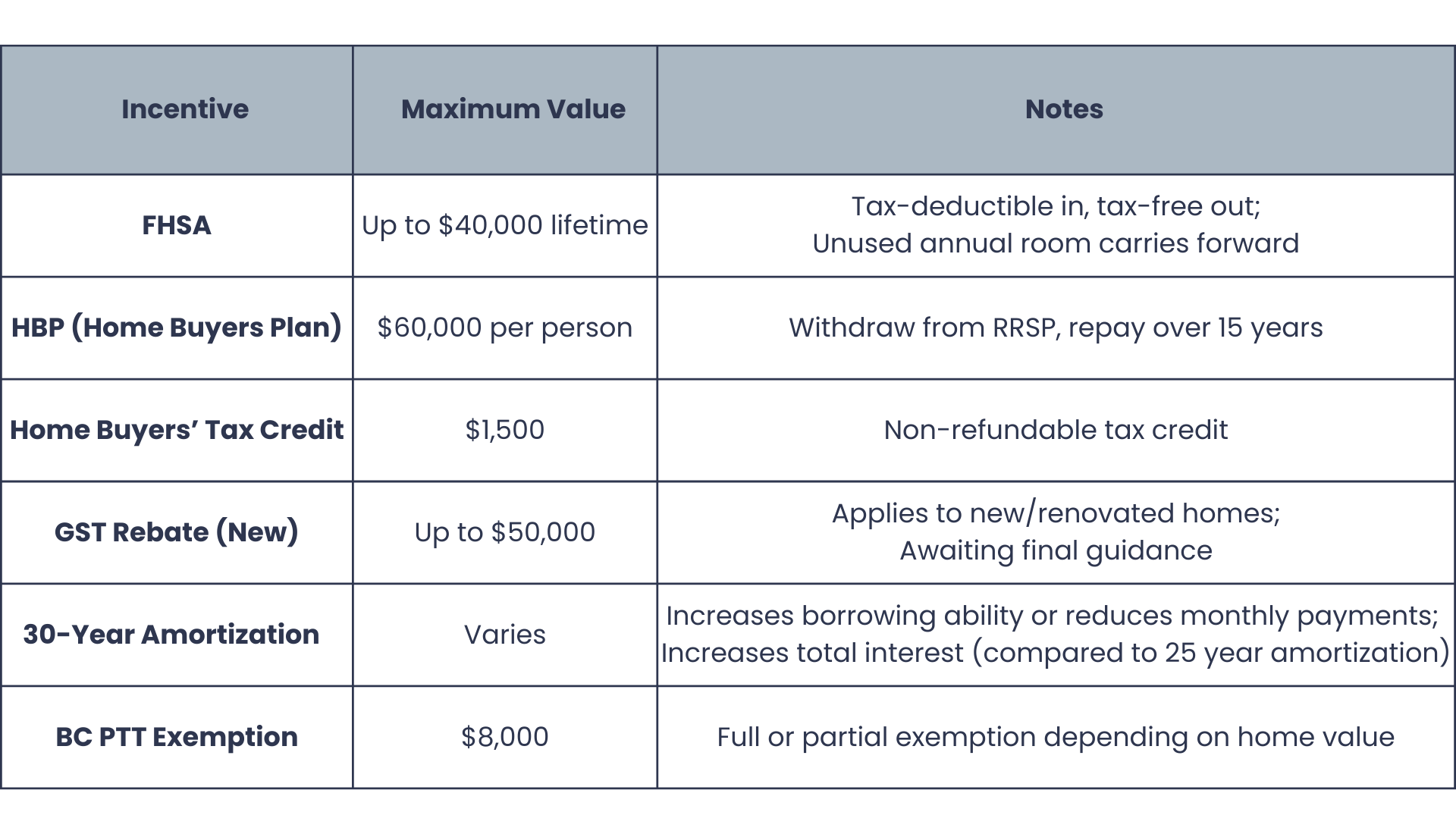Click the 'Tax-deductible in, tax-free out' note
The height and width of the screenshot is (834, 1456).
(1056, 206)
